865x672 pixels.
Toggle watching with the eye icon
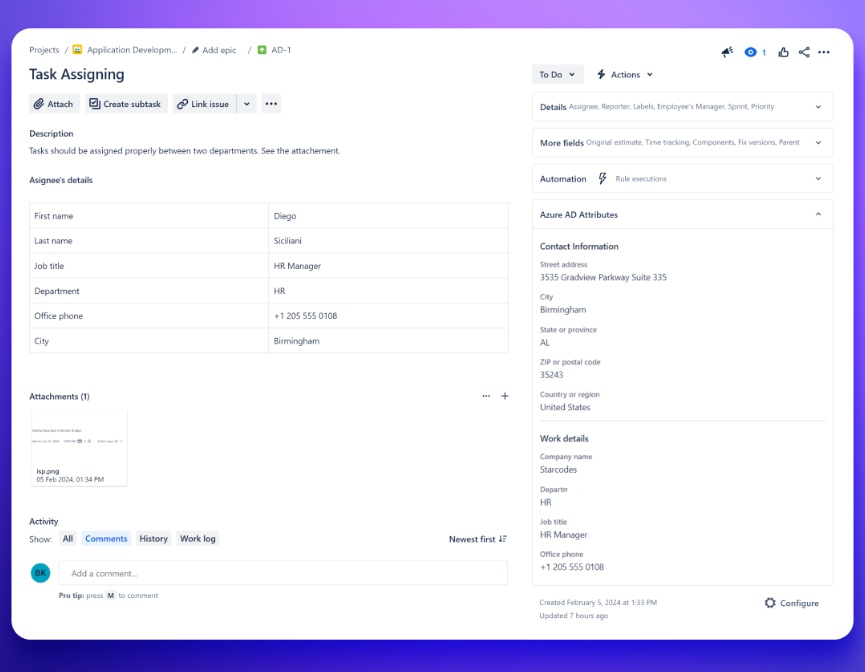(x=752, y=51)
